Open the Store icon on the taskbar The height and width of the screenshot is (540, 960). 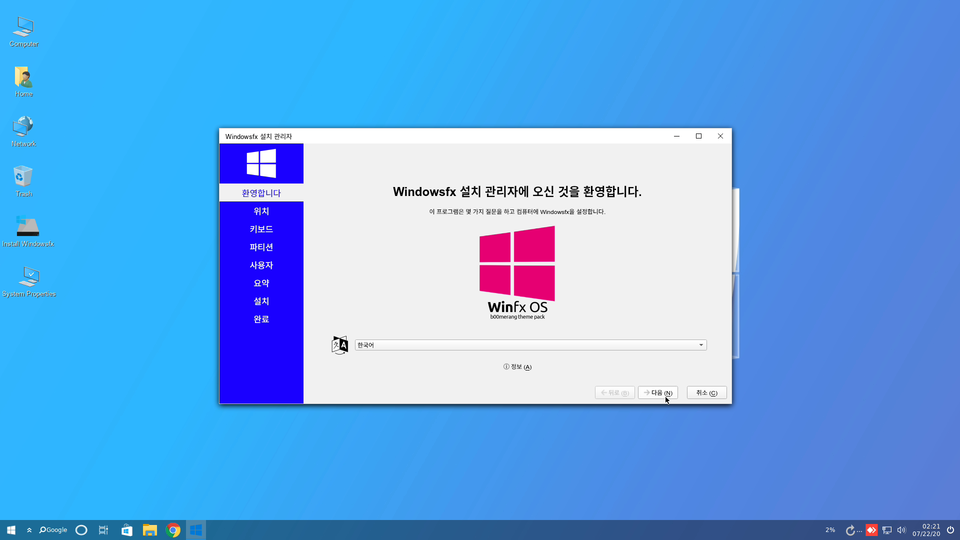tap(127, 530)
